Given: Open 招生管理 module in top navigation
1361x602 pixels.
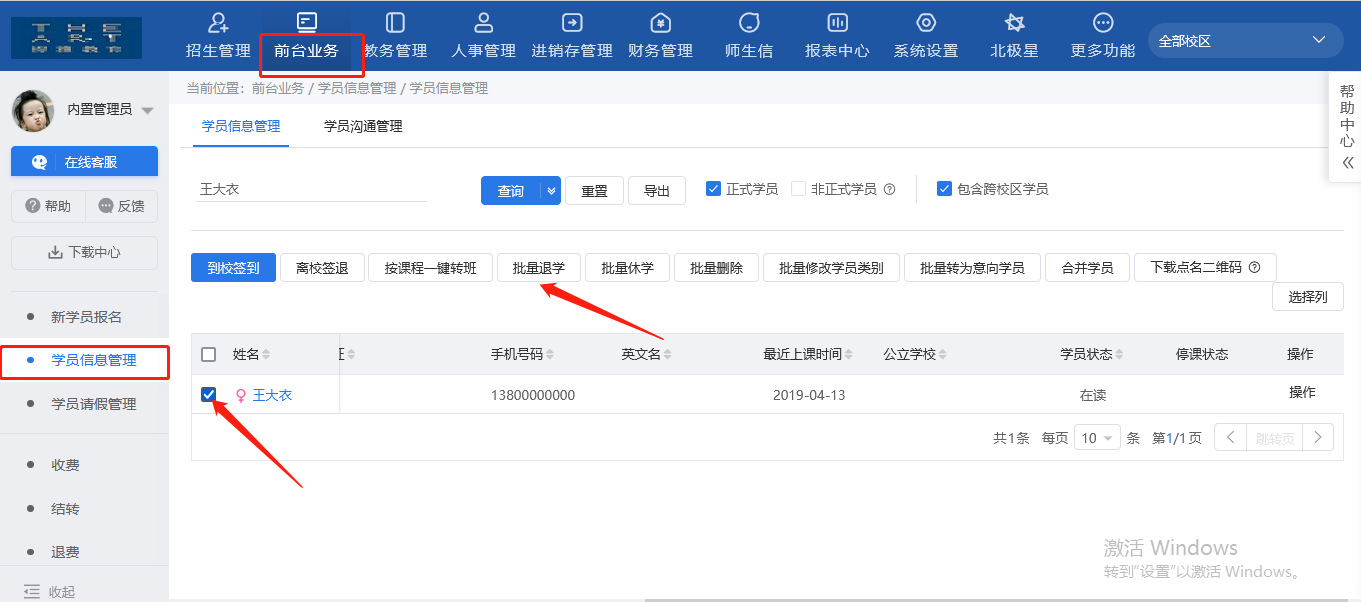Looking at the screenshot, I should tap(218, 35).
